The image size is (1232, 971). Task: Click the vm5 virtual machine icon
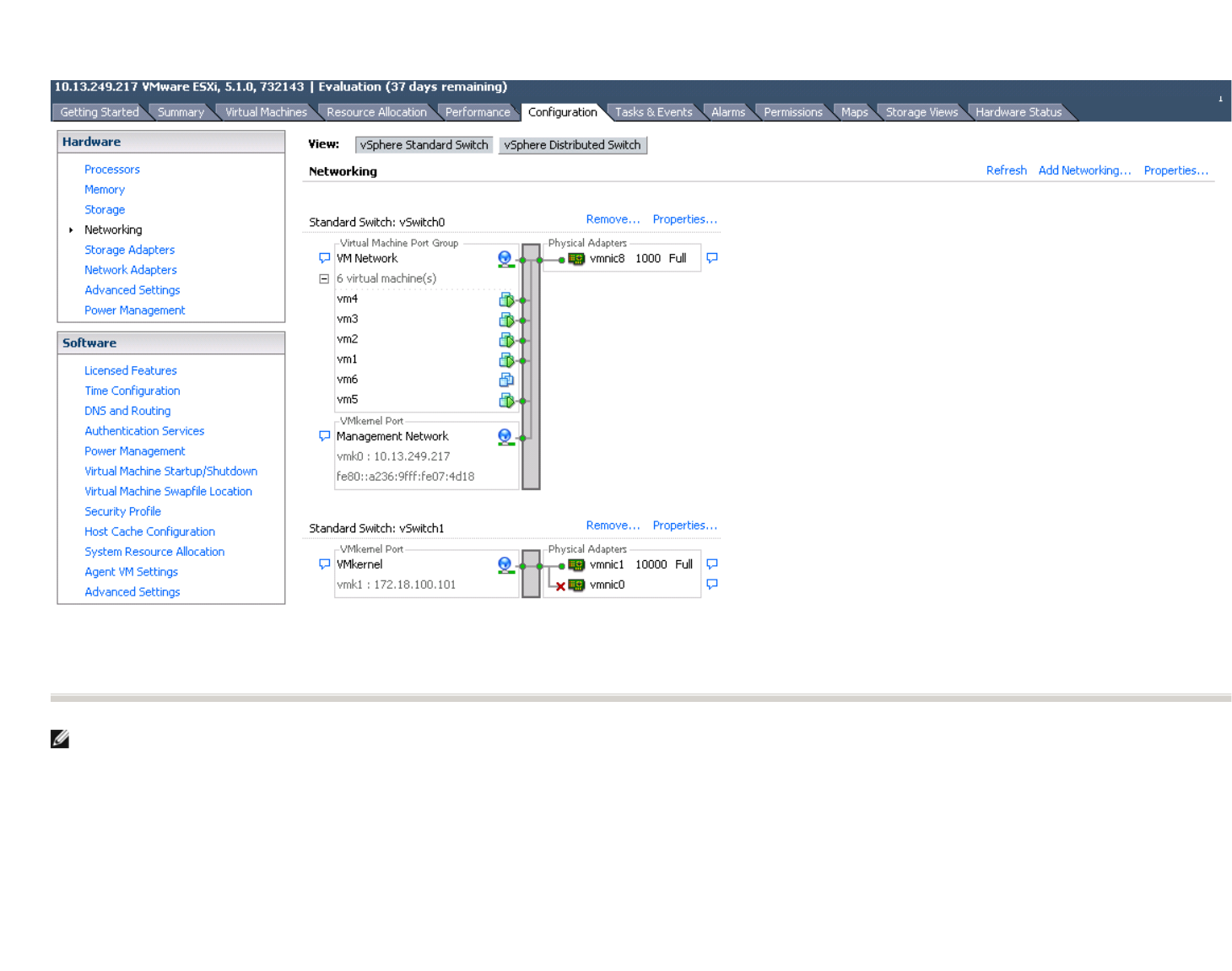click(506, 401)
